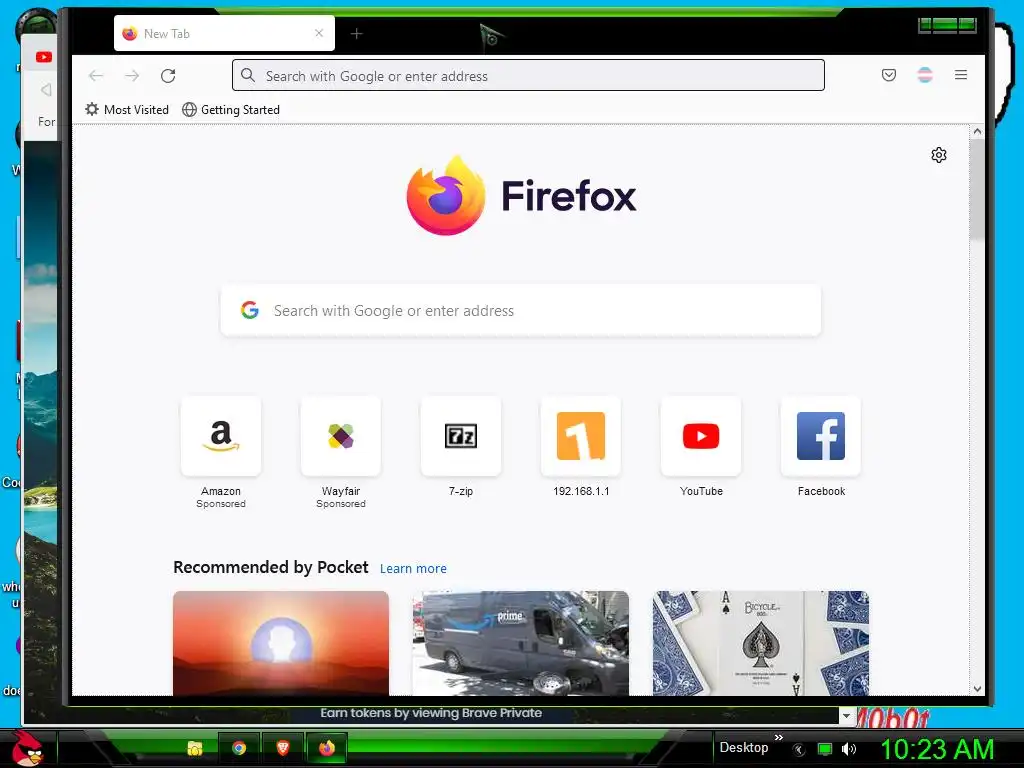Close the New Tab tab

319,33
